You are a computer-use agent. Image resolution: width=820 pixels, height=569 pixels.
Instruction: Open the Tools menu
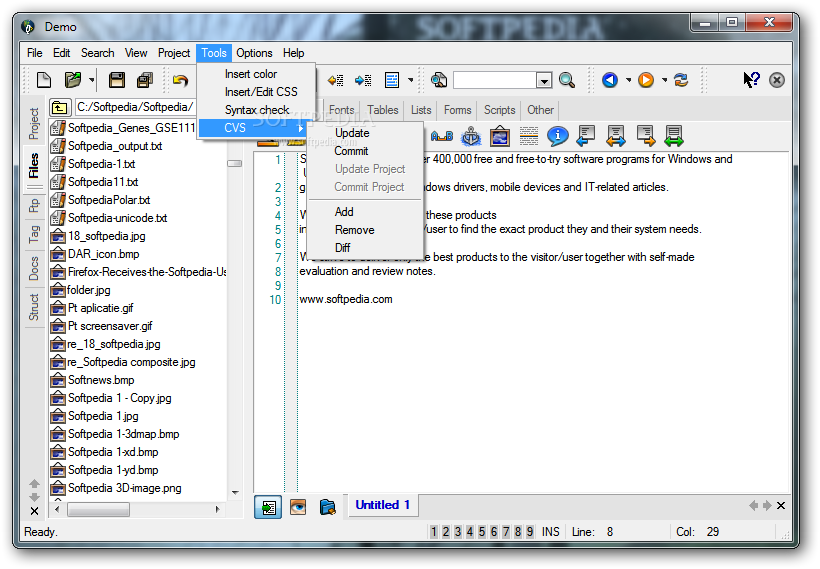click(214, 53)
